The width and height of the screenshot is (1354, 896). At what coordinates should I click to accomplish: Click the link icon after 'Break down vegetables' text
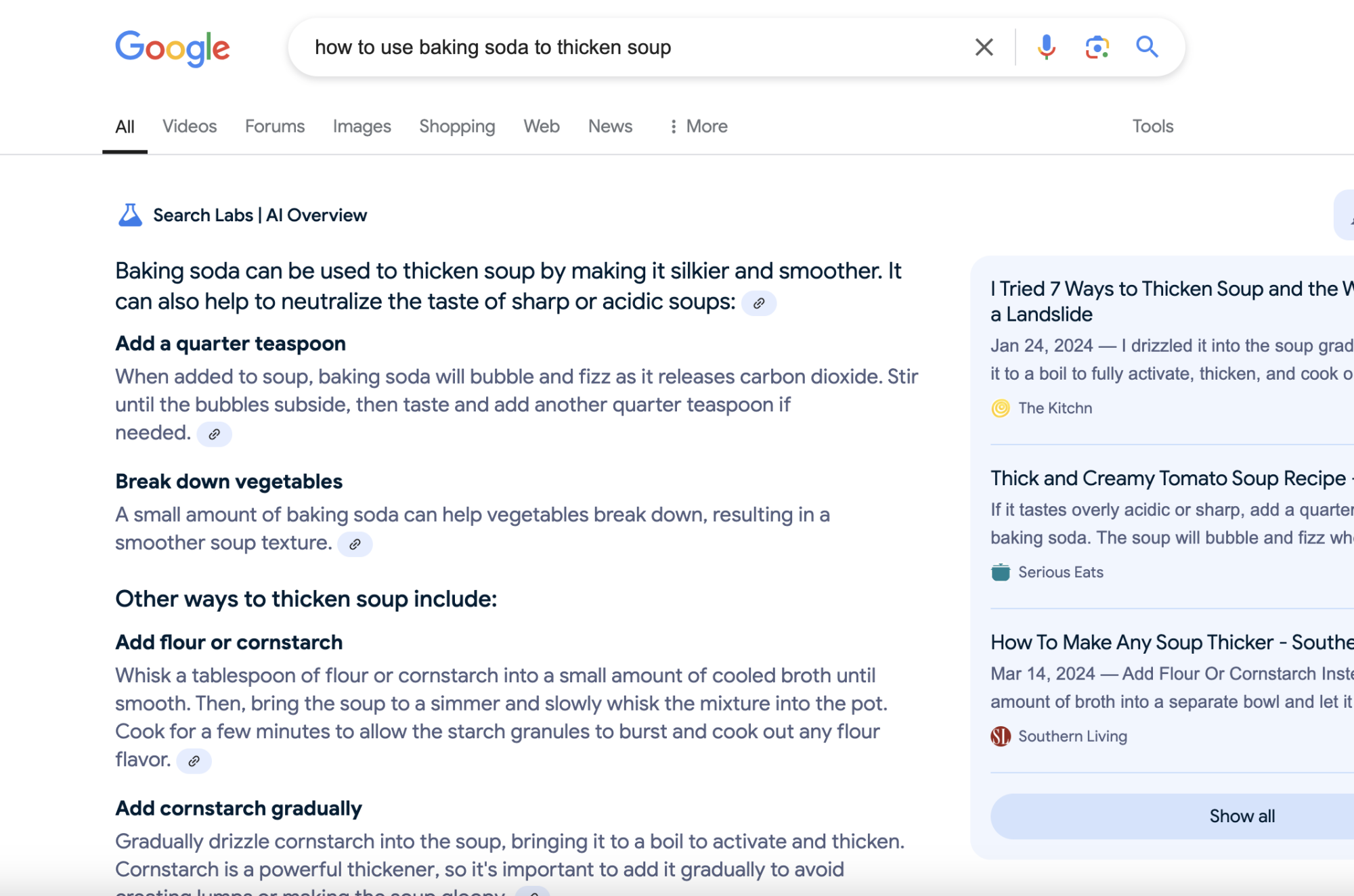click(x=355, y=543)
